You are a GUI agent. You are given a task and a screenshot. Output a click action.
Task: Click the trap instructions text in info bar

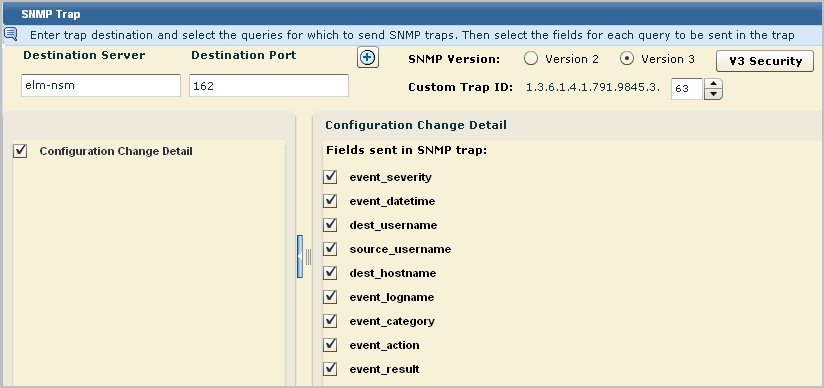(412, 36)
